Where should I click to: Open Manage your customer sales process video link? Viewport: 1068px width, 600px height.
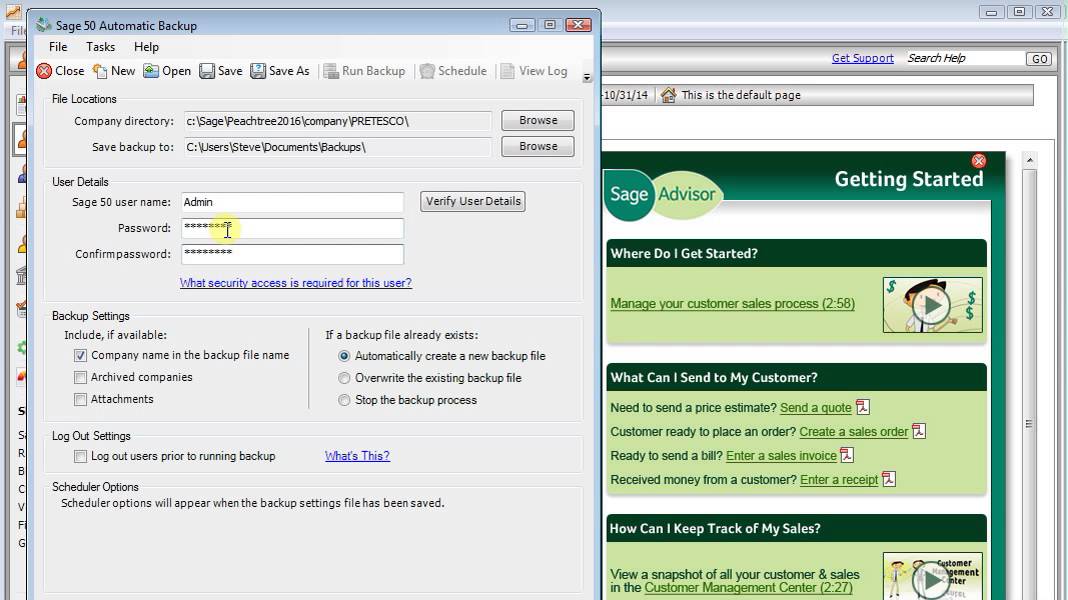(x=732, y=304)
